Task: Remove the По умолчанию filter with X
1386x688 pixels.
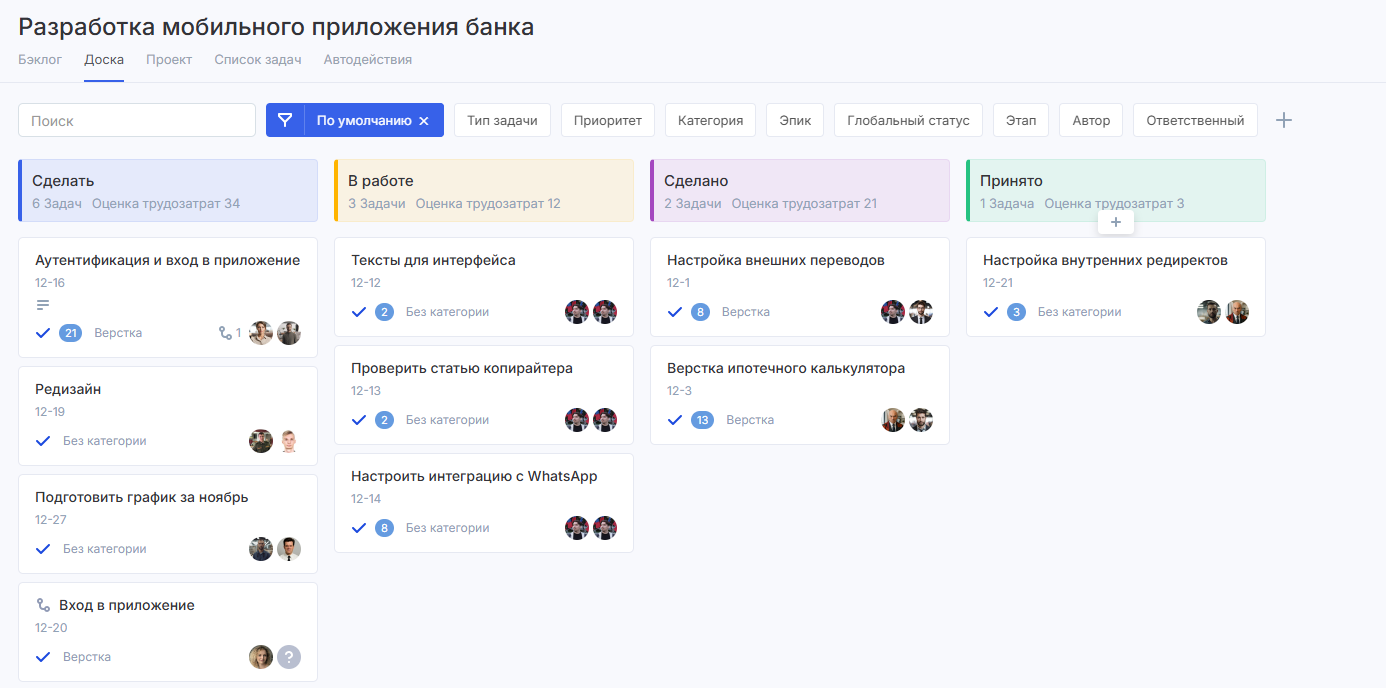Action: point(424,121)
